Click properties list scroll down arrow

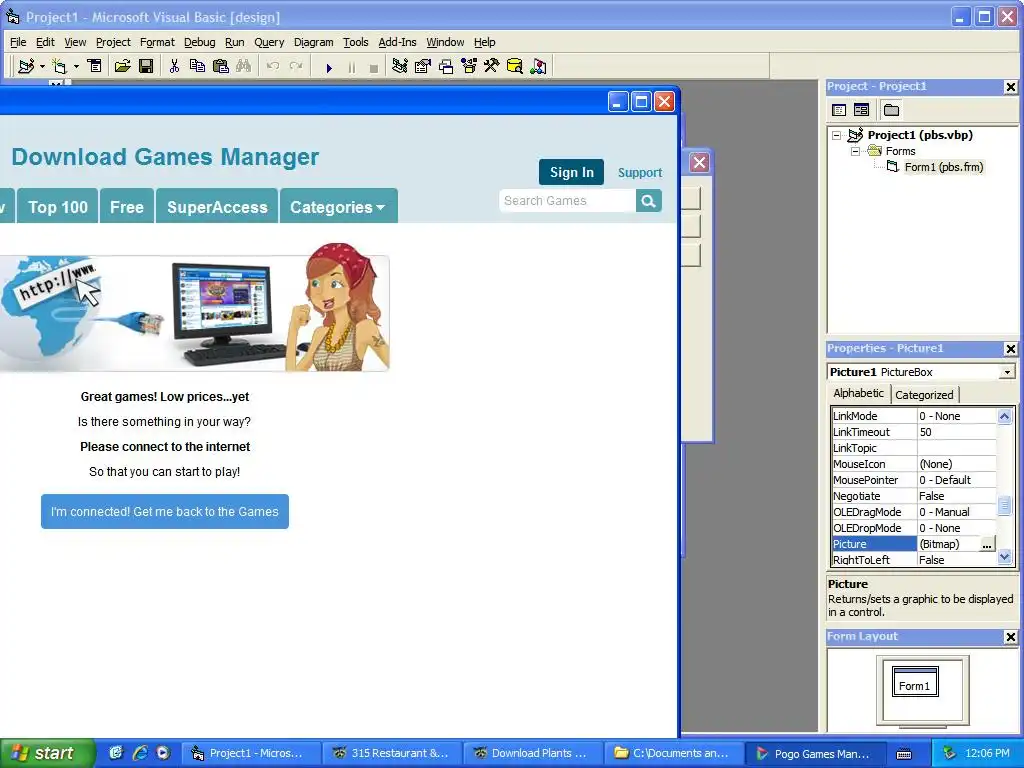click(1005, 557)
